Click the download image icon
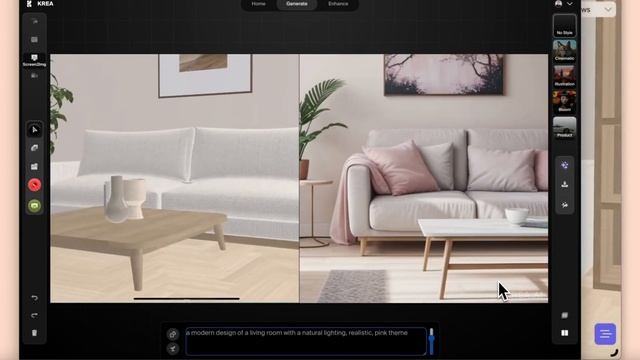Image resolution: width=640 pixels, height=360 pixels. (564, 184)
